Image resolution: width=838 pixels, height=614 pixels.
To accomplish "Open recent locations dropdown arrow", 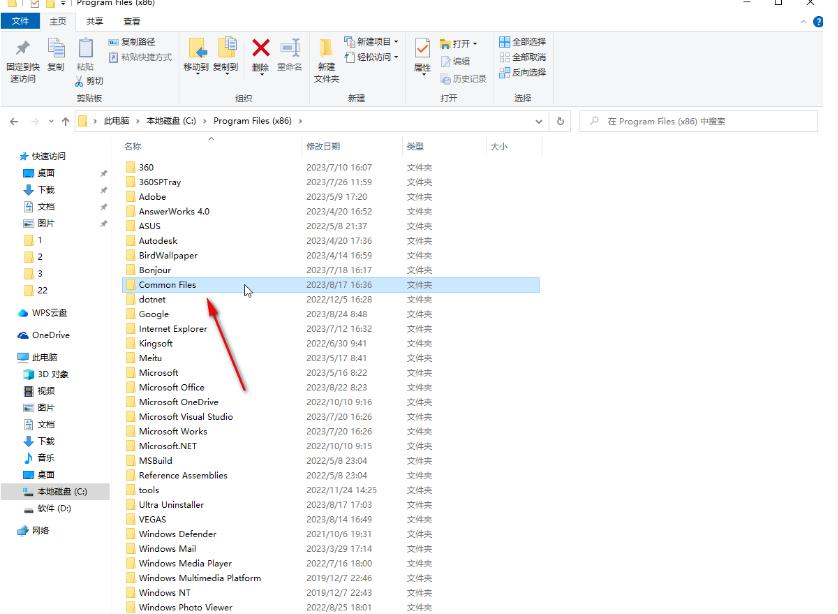I will click(51, 122).
